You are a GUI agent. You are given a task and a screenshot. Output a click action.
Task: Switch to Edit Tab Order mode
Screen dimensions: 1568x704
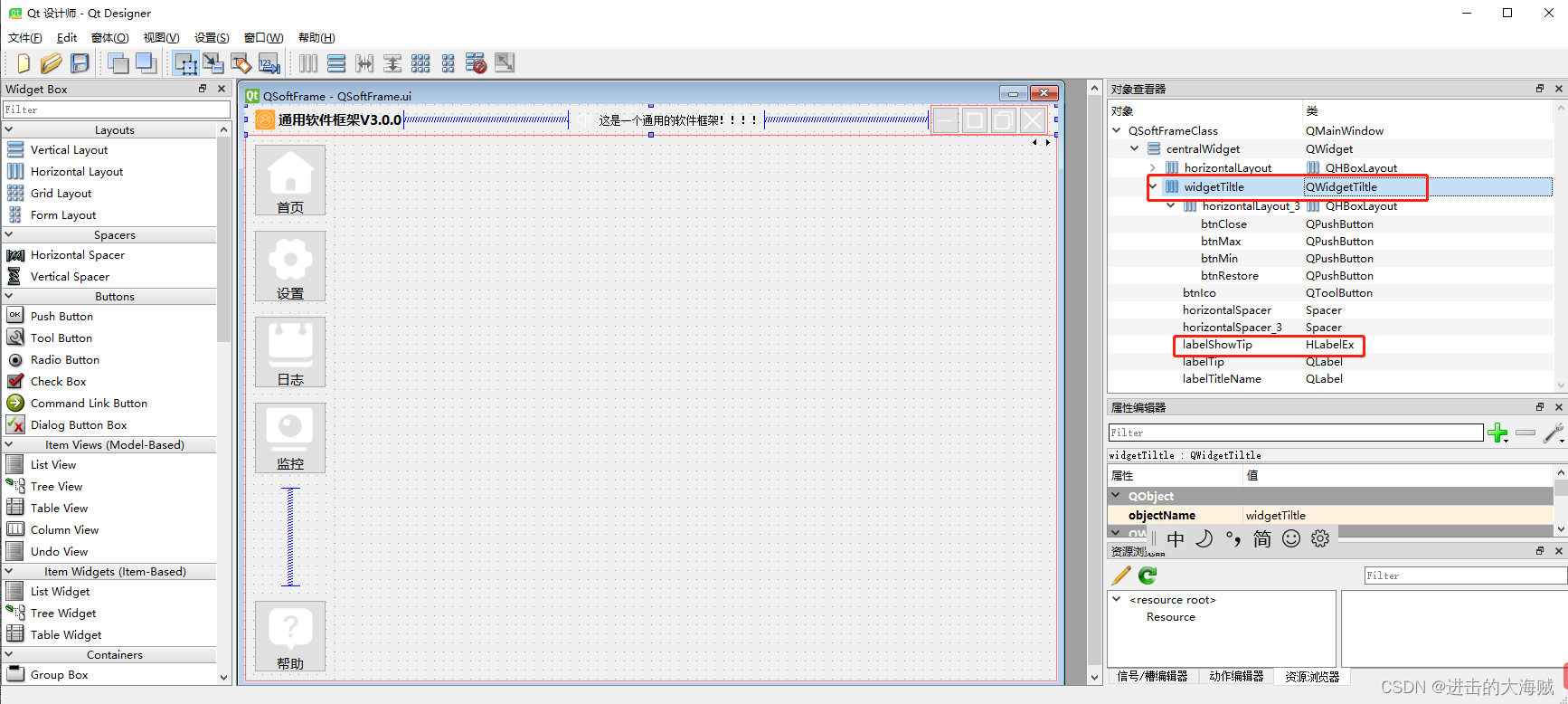click(x=269, y=63)
